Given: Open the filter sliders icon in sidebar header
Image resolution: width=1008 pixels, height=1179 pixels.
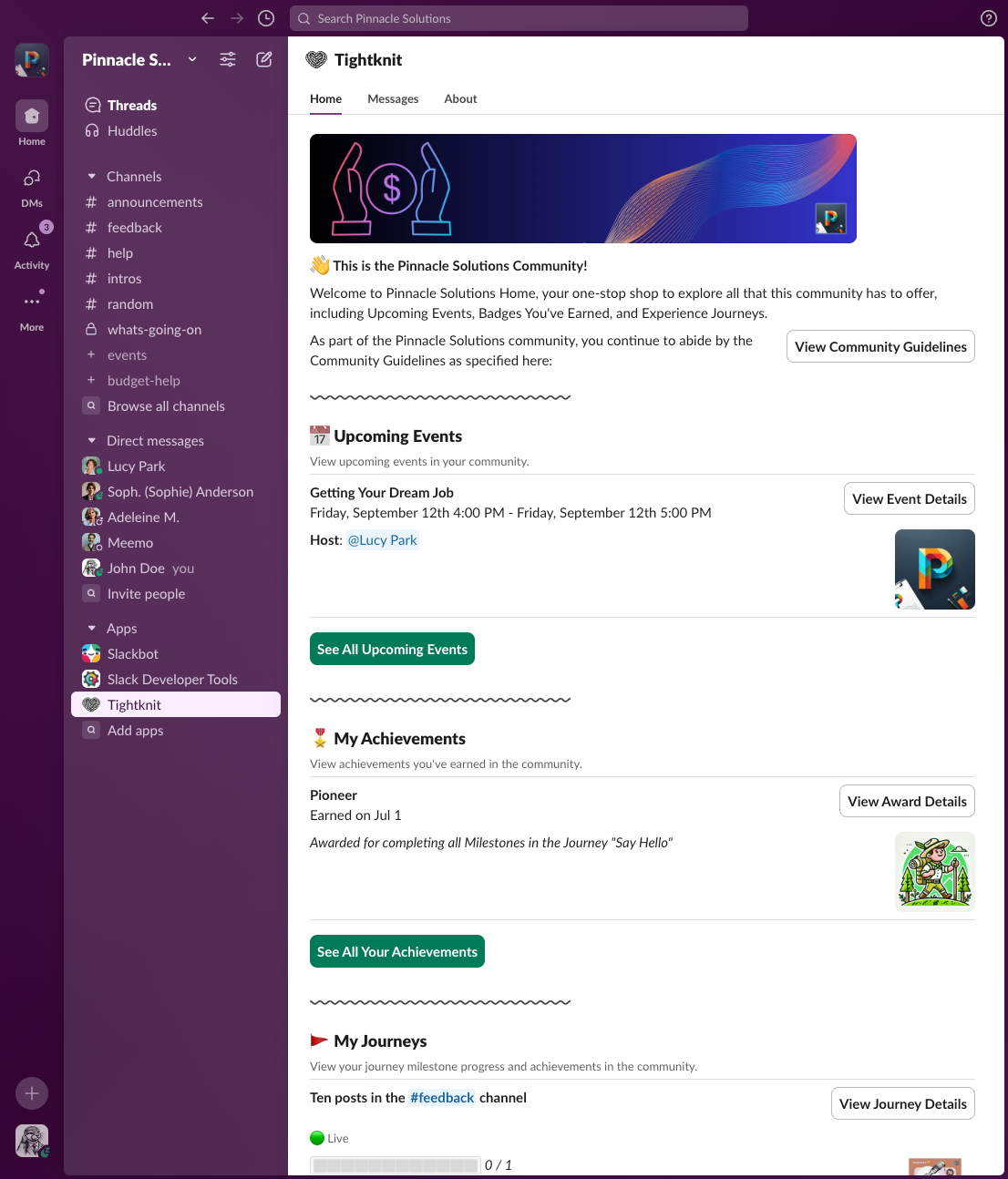Looking at the screenshot, I should (228, 59).
